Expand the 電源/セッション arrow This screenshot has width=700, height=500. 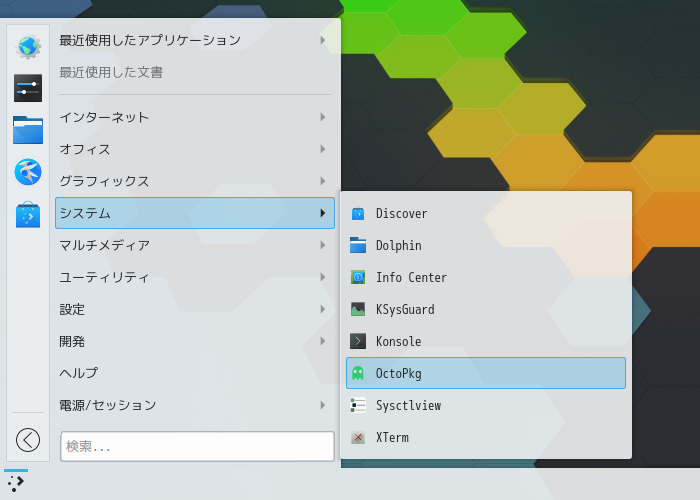coord(322,405)
